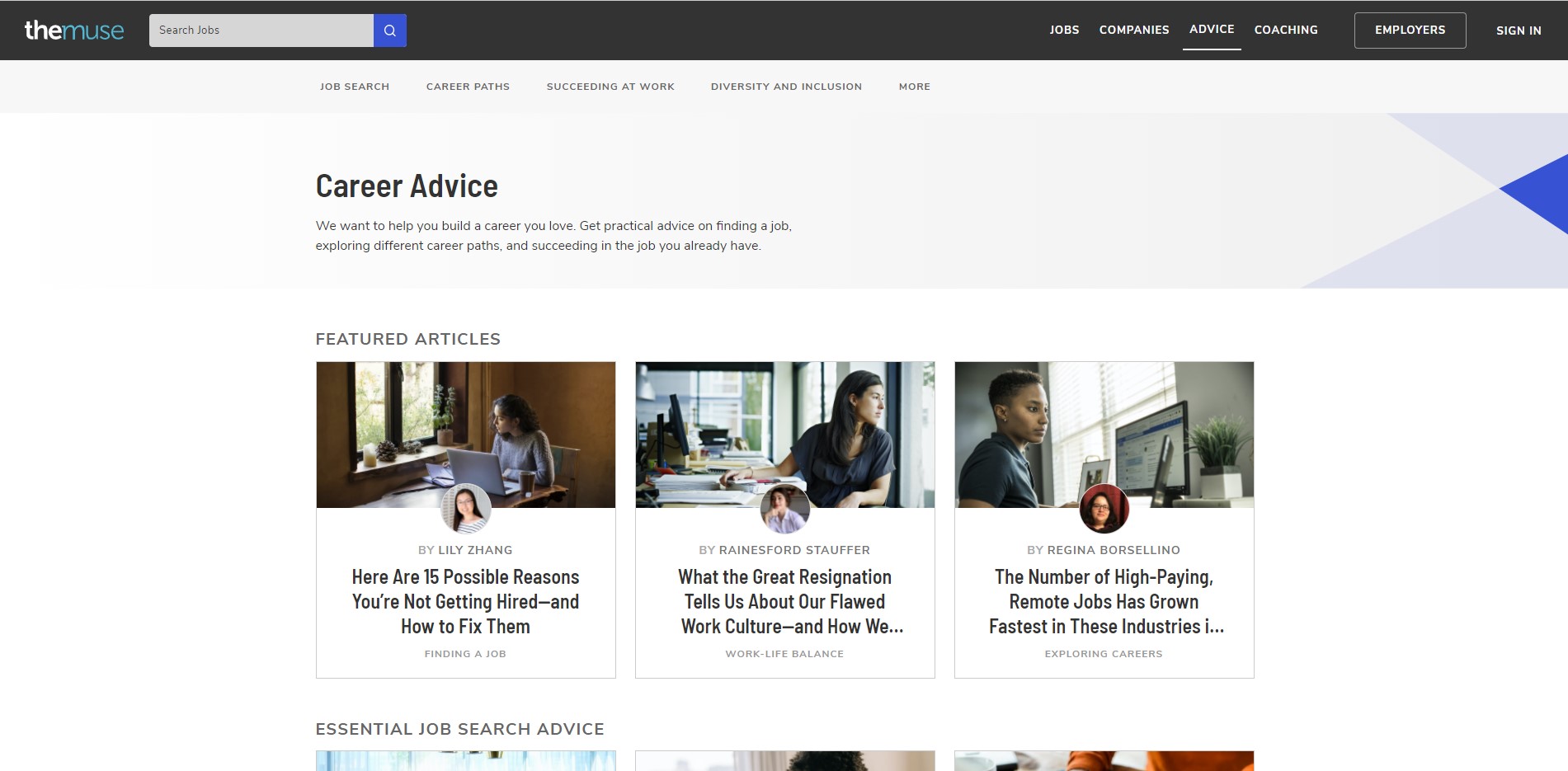Viewport: 1568px width, 771px height.
Task: Click the Employers button
Action: coord(1410,31)
